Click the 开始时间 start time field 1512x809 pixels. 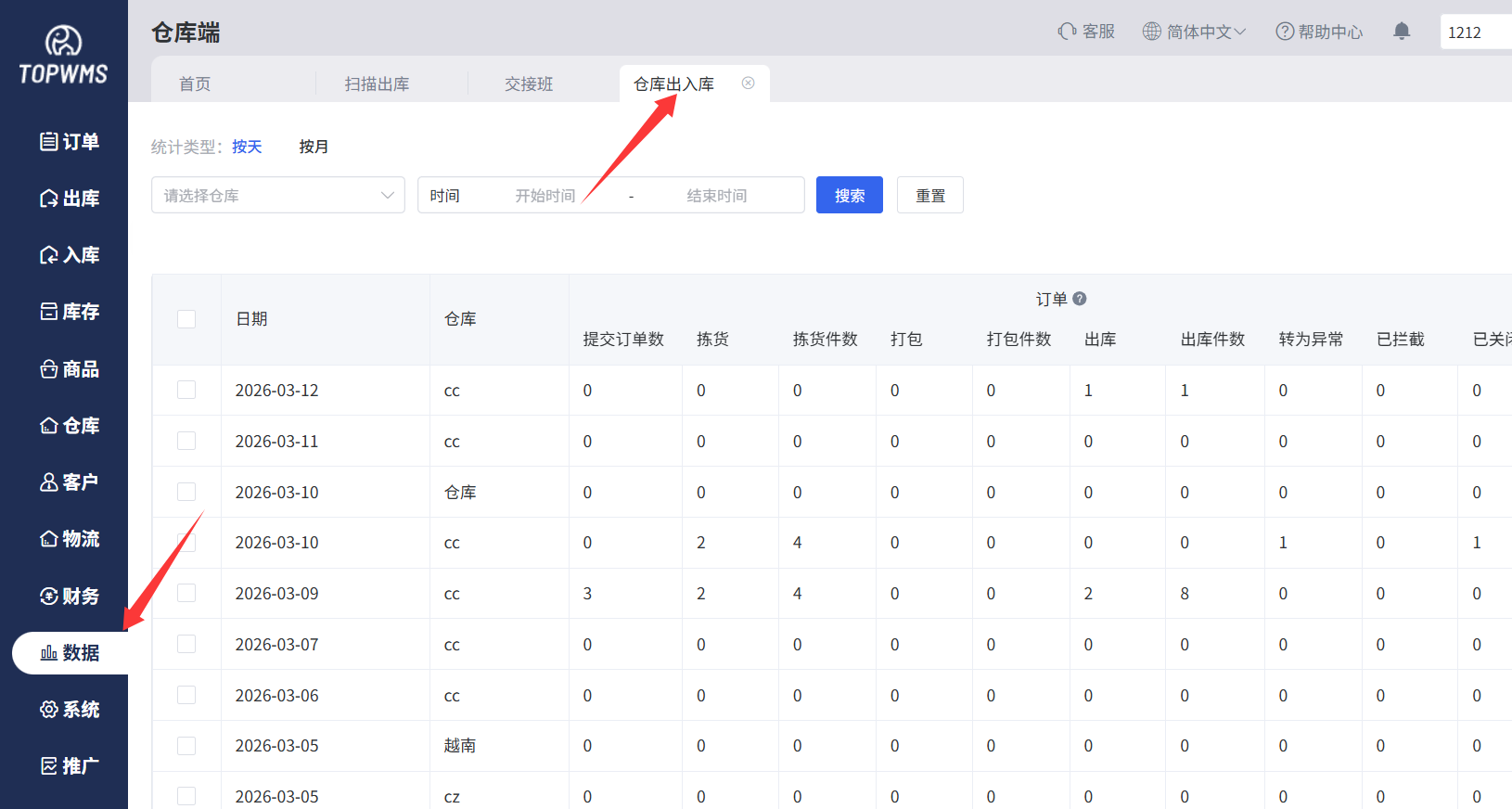click(545, 196)
